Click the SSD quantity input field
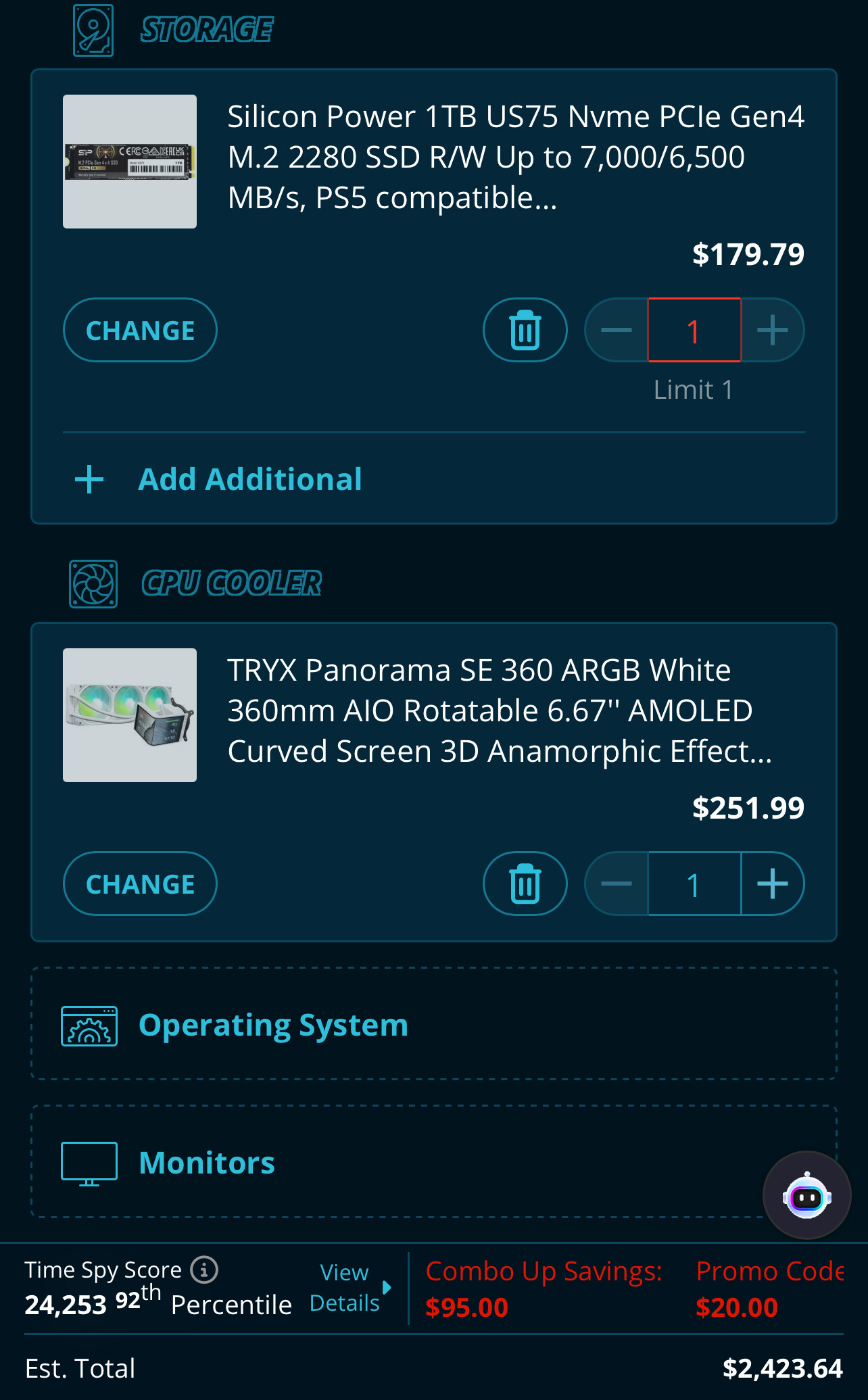Screen dimensions: 868x1400 tap(694, 330)
